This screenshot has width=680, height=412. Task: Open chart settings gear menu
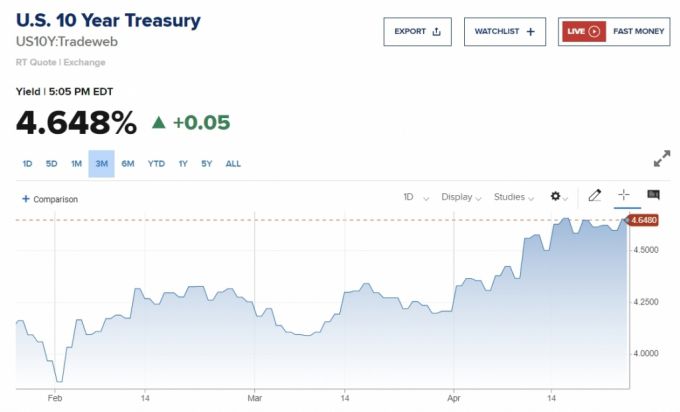(x=556, y=197)
